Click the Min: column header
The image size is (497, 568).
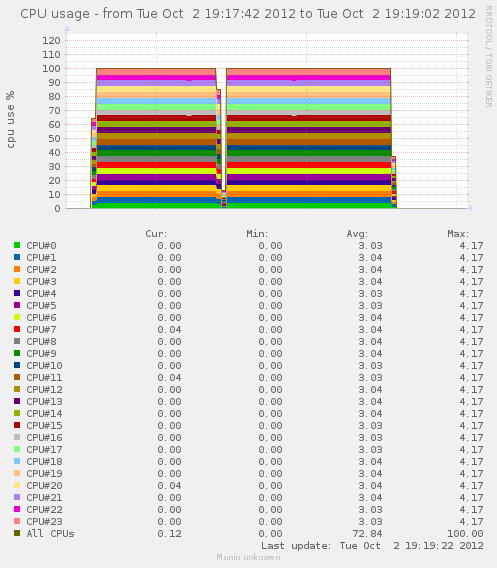tap(257, 234)
